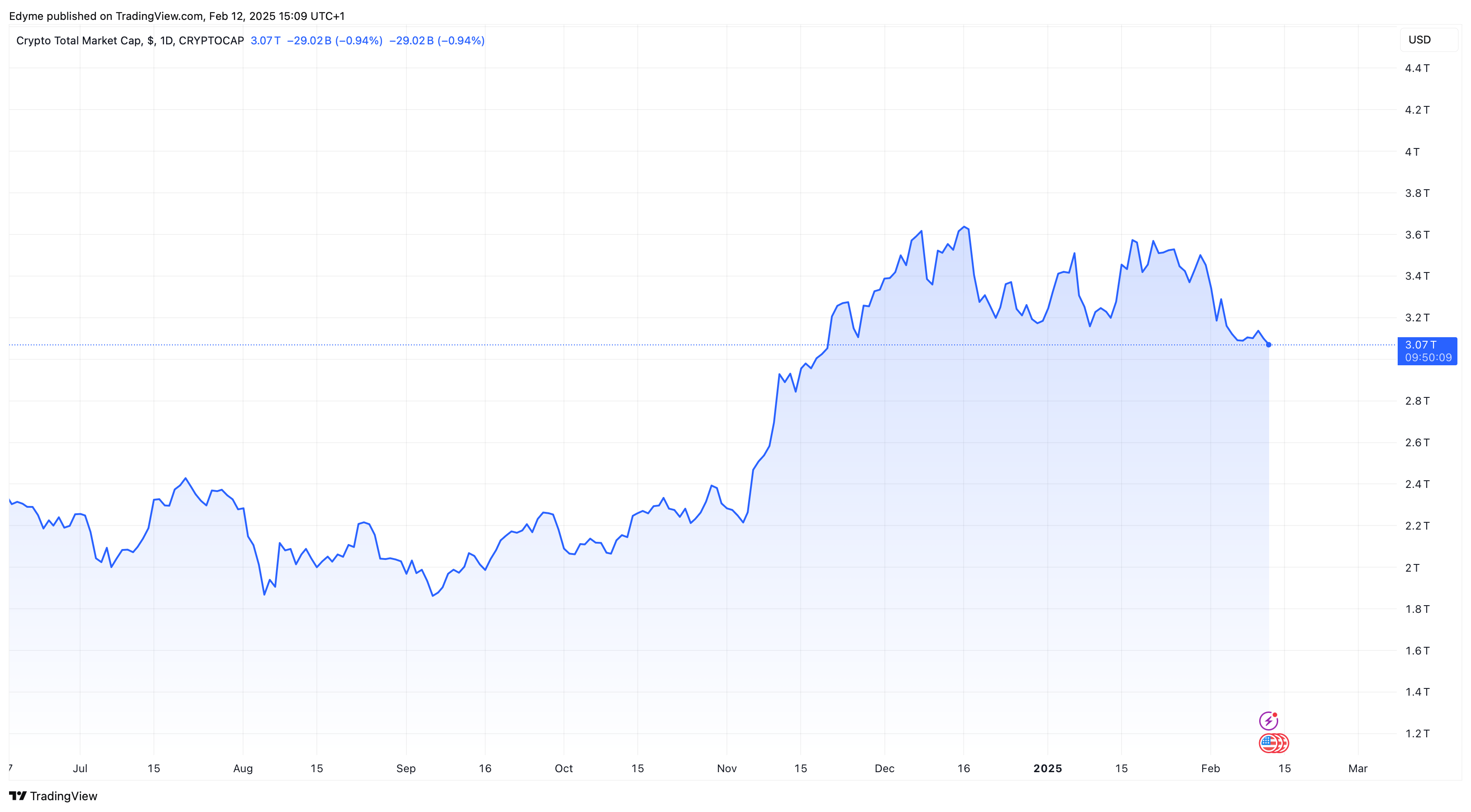Click the 3.07 T value in legend
This screenshot has height=812, width=1471.
(x=265, y=41)
